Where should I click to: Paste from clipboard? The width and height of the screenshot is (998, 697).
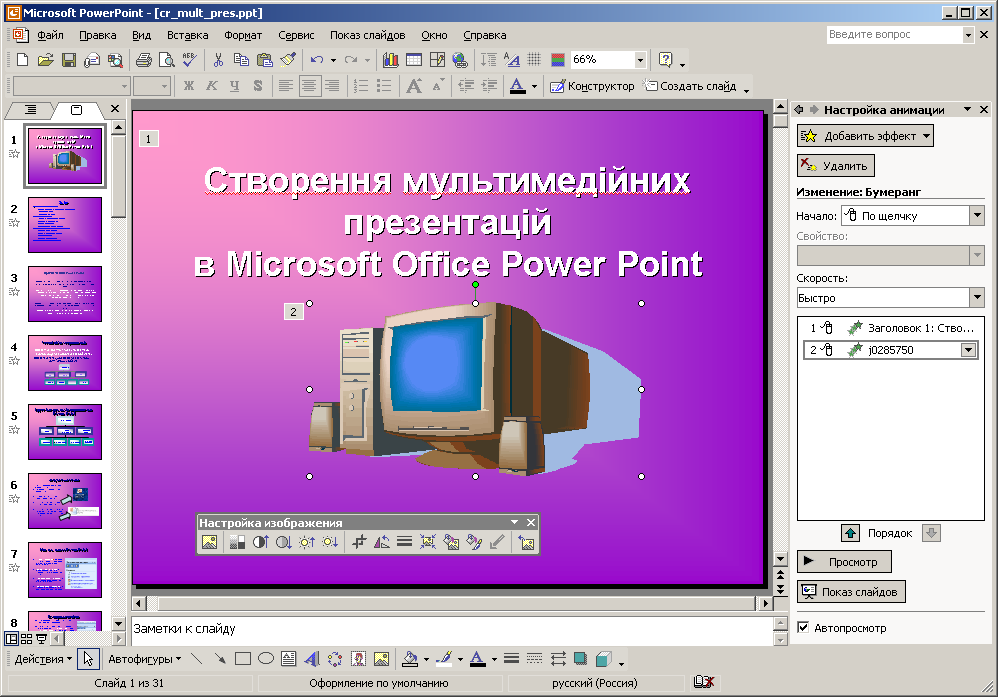264,60
